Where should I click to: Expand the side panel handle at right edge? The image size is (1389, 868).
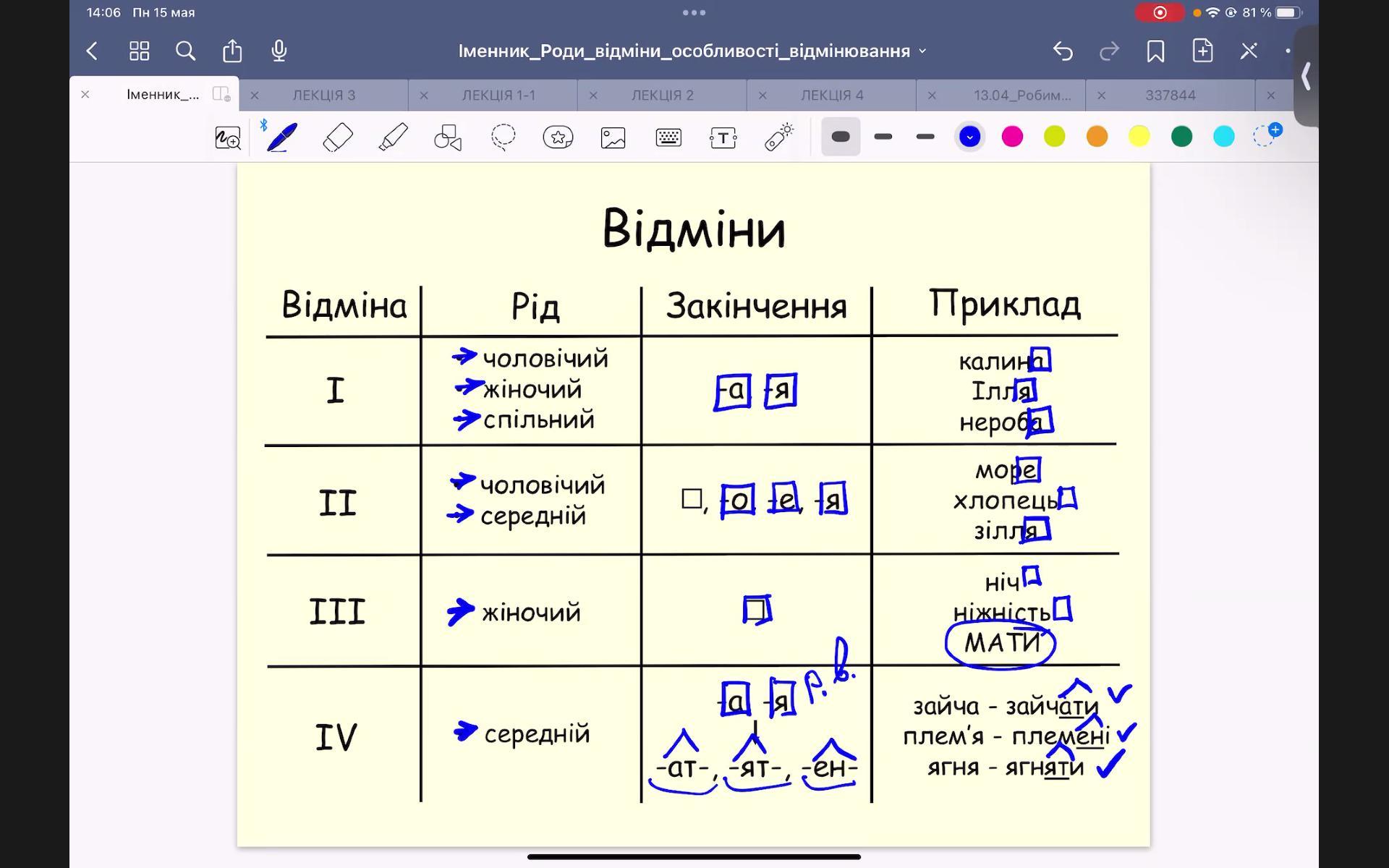point(1306,76)
